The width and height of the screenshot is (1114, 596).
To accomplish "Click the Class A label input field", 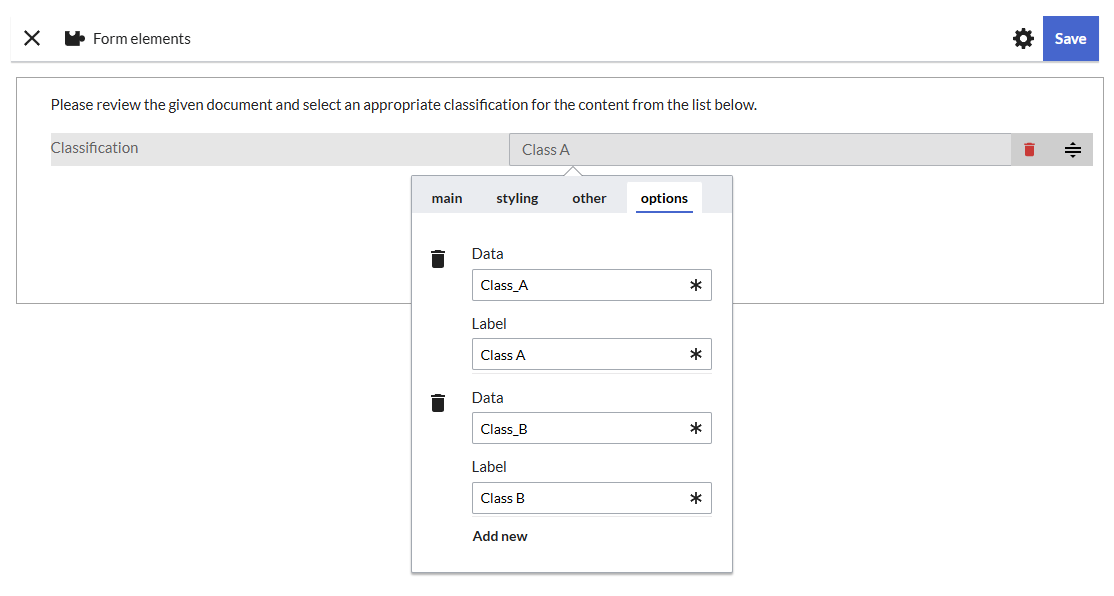I will point(580,355).
